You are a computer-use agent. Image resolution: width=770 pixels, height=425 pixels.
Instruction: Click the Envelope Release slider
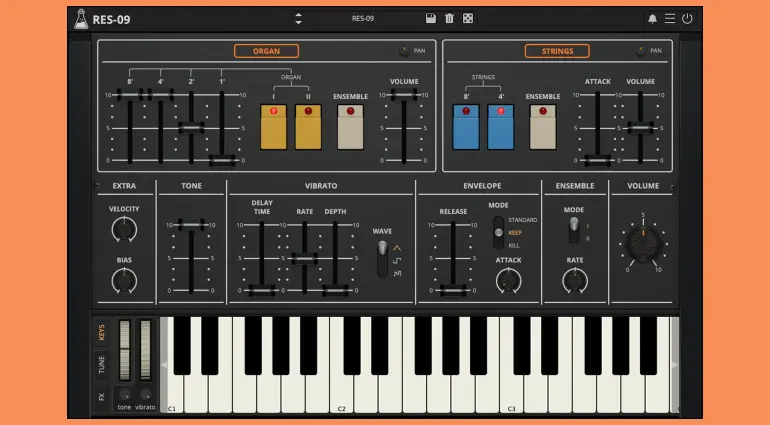[454, 258]
